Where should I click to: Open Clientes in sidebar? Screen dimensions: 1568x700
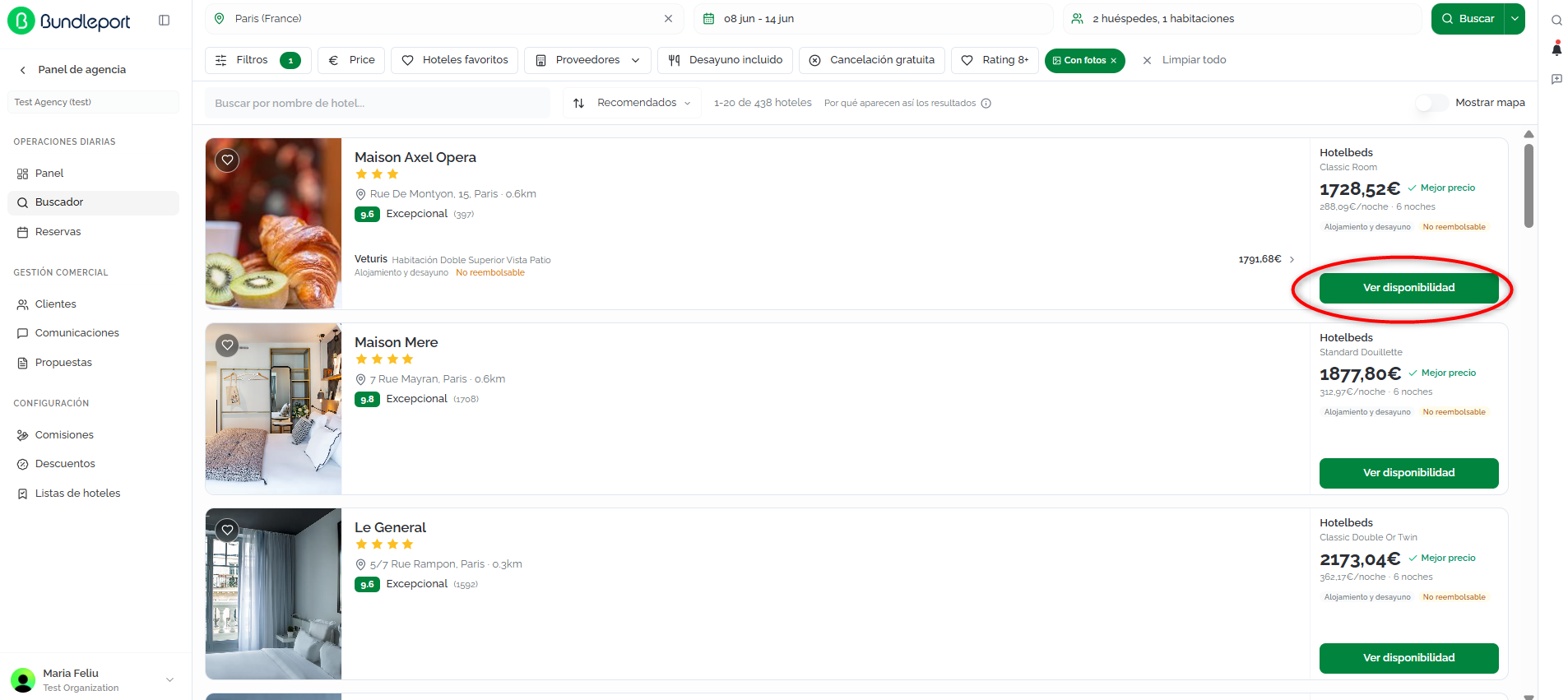point(93,304)
